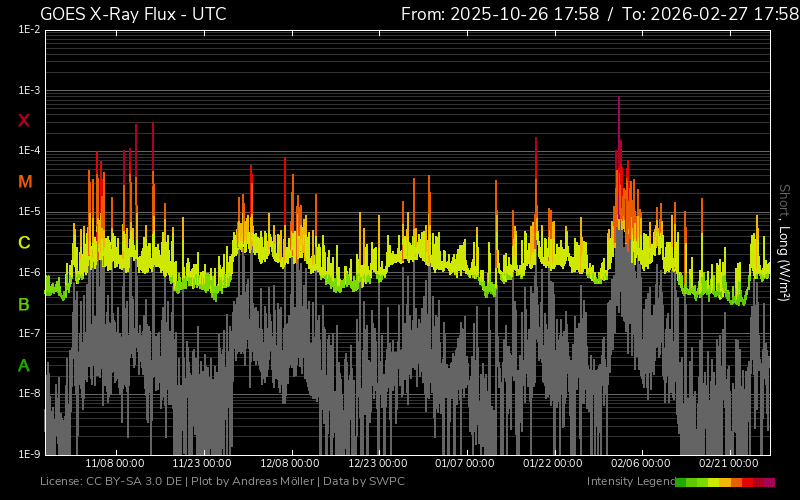Screen dimensions: 800x500
Task: Click the orange M flare class label
Action: click(24, 182)
